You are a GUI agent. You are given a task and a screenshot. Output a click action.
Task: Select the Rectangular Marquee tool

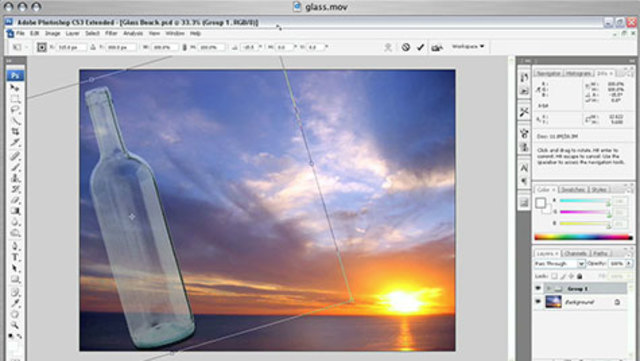click(x=15, y=99)
